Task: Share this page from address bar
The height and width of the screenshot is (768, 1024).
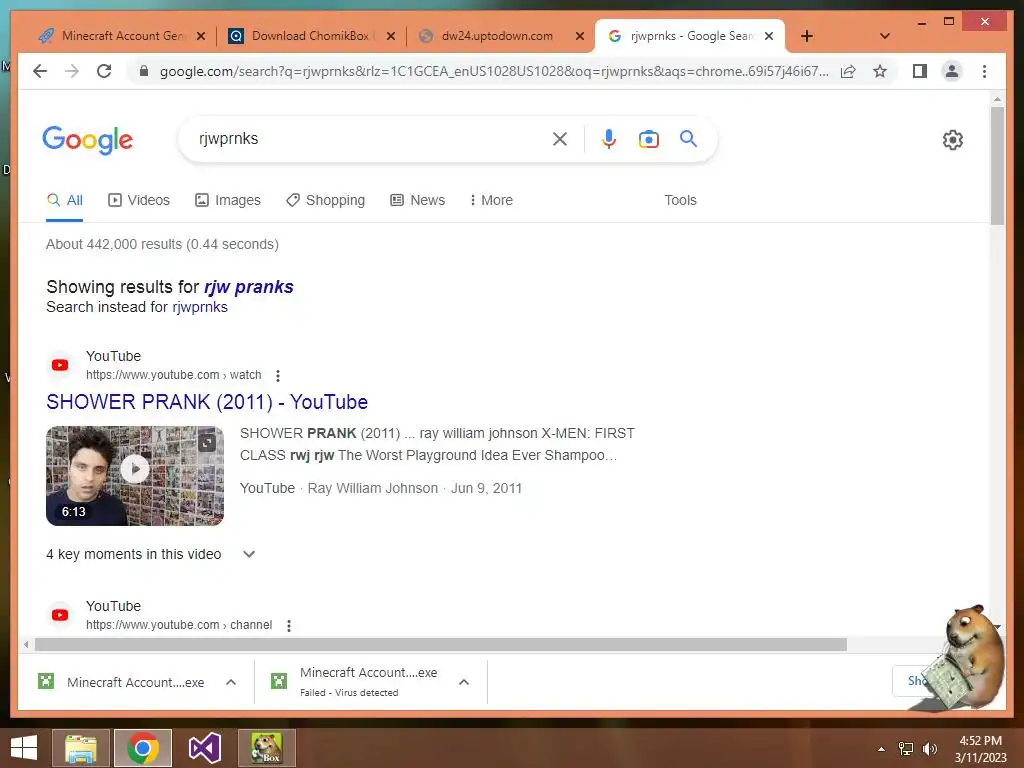Action: pos(848,71)
